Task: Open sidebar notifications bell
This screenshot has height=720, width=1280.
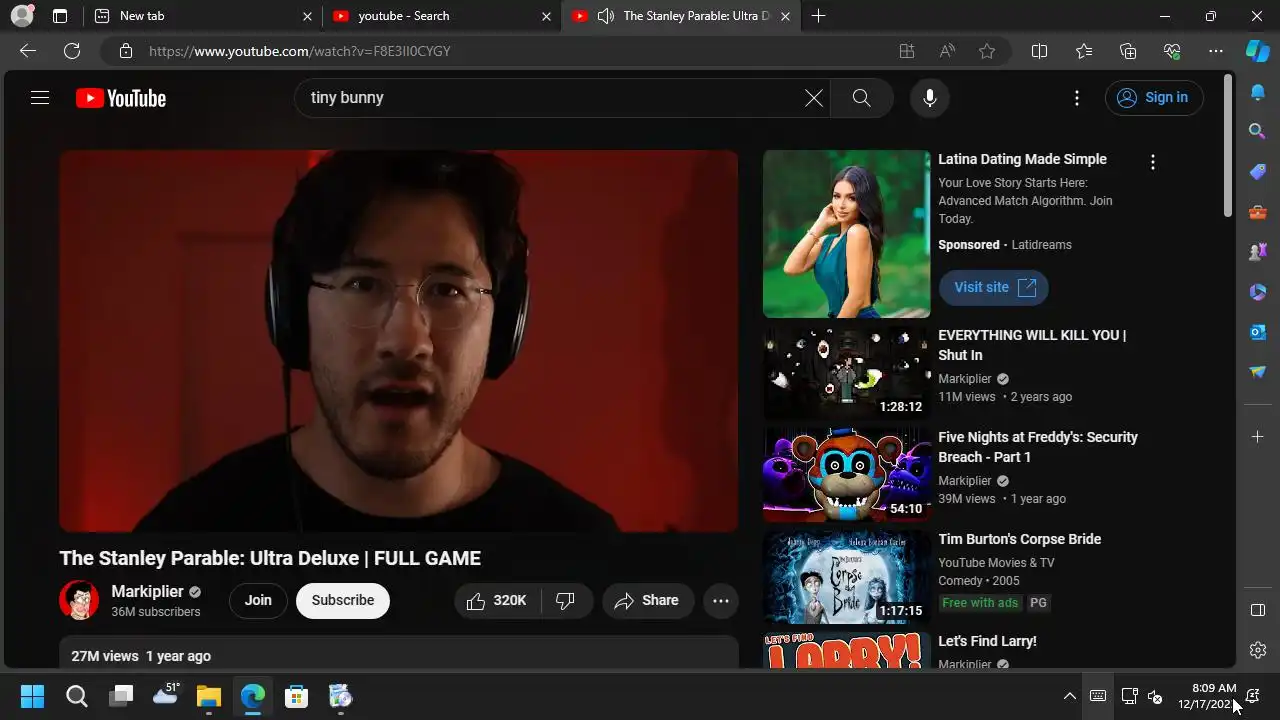Action: (x=1258, y=92)
